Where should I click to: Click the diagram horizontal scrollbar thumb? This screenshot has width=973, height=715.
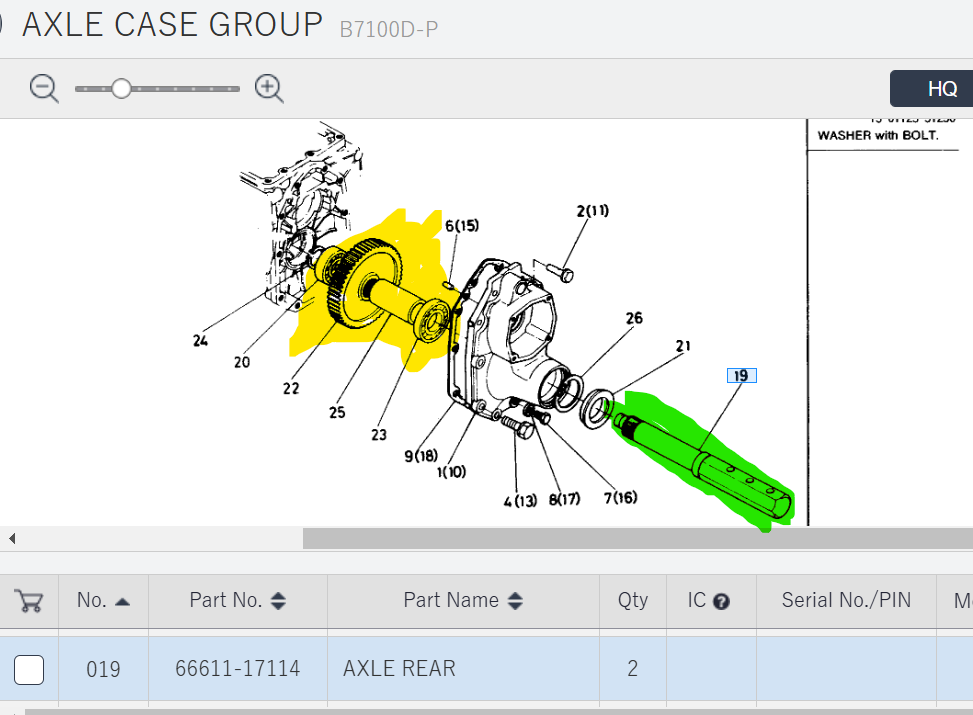coord(637,539)
